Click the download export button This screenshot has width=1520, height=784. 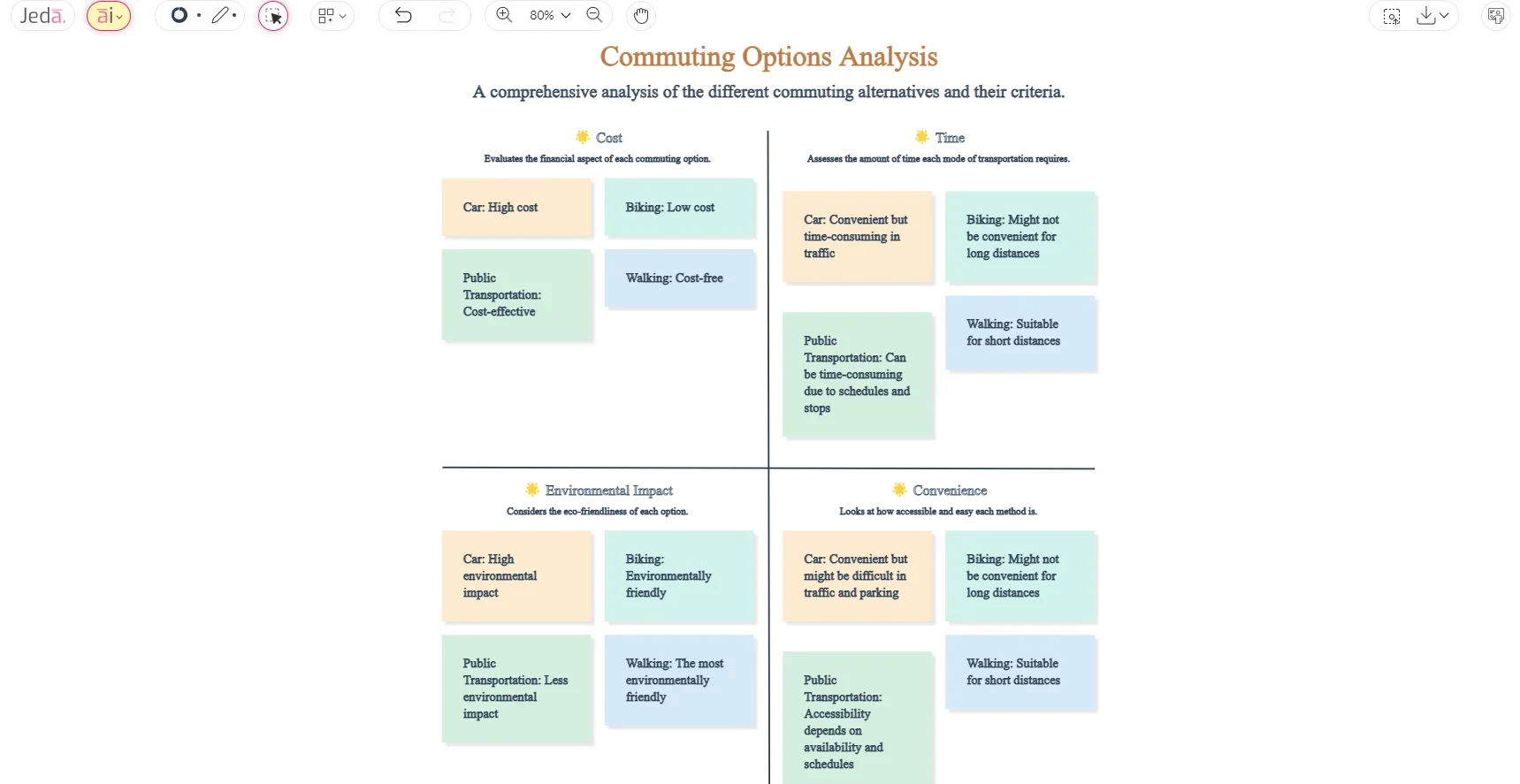tap(1425, 16)
